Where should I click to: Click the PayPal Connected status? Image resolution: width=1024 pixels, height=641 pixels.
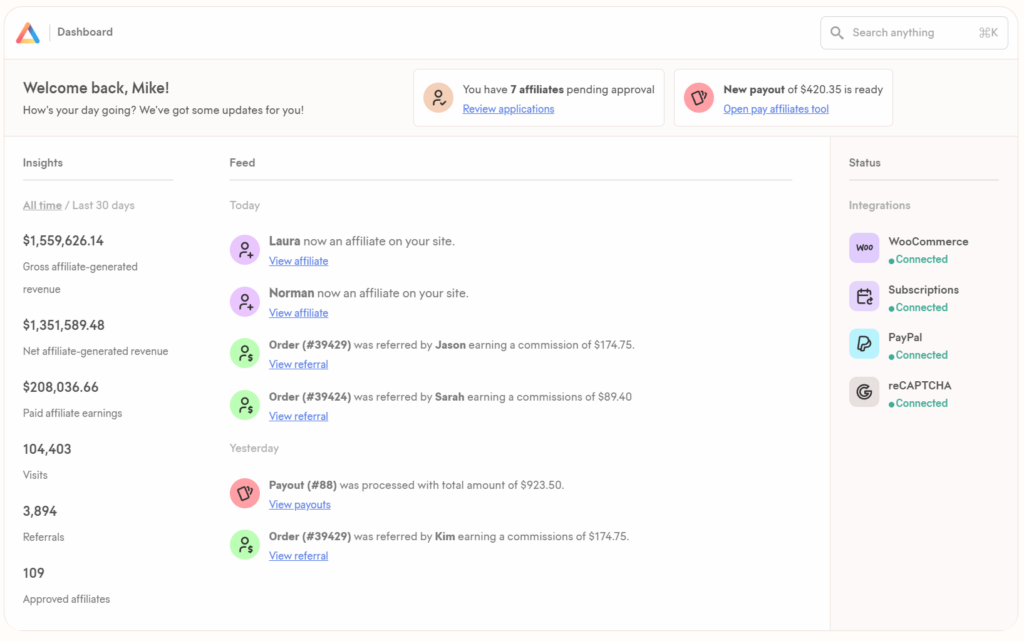tap(918, 355)
